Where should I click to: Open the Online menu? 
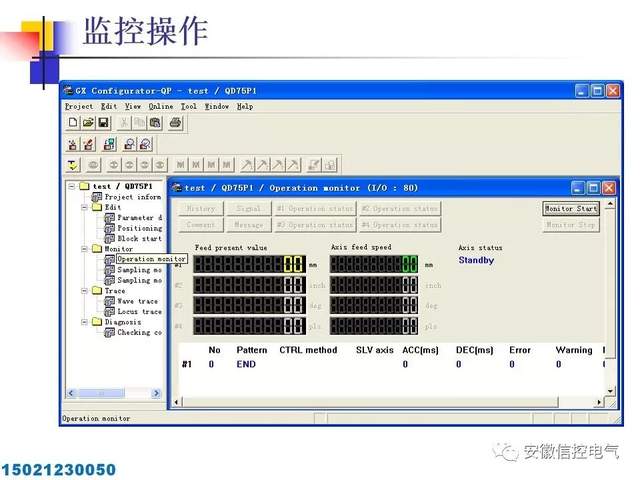click(x=161, y=107)
